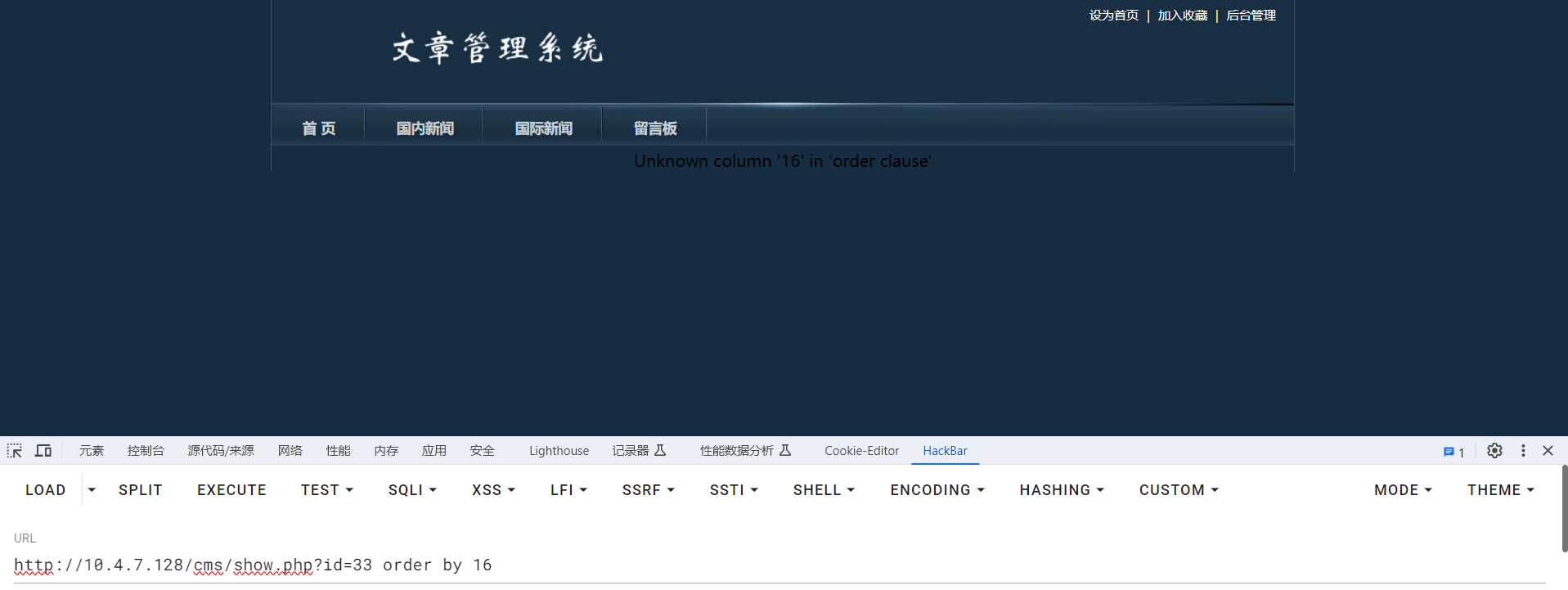Open the SSRF dropdown
Screen dimensions: 1568x590
click(648, 490)
